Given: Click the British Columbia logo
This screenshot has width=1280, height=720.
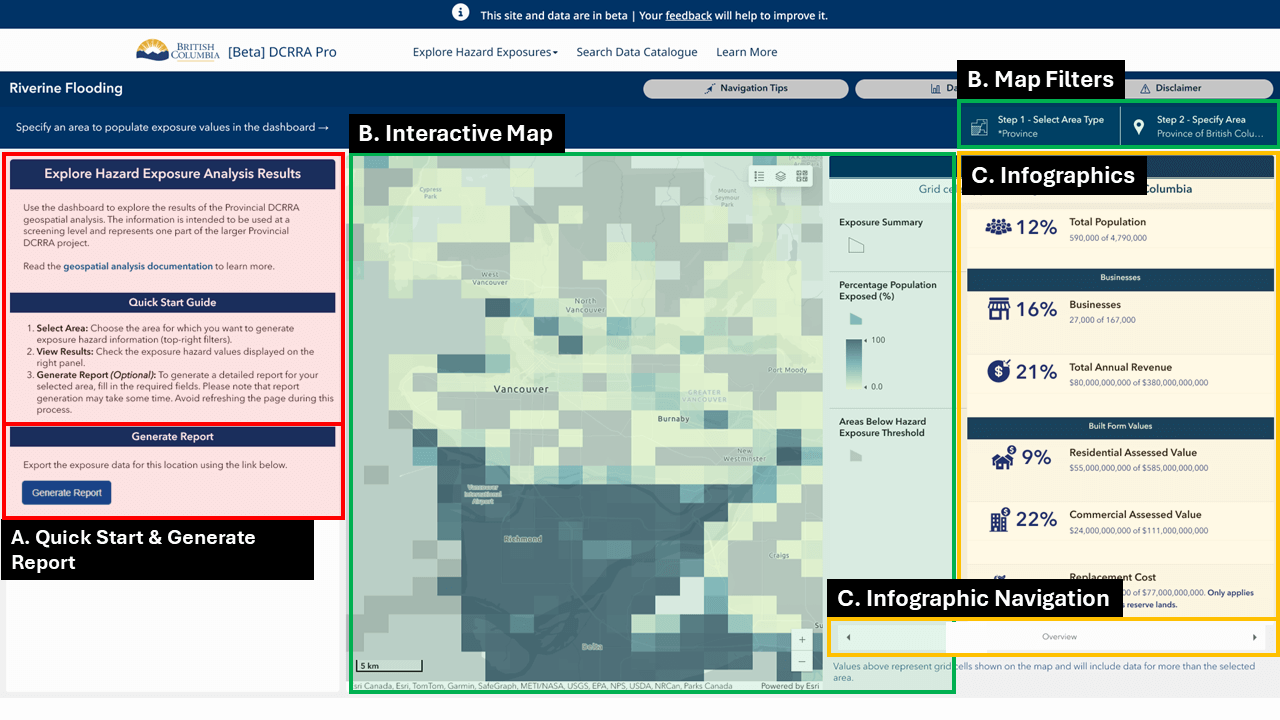Looking at the screenshot, I should [x=178, y=51].
